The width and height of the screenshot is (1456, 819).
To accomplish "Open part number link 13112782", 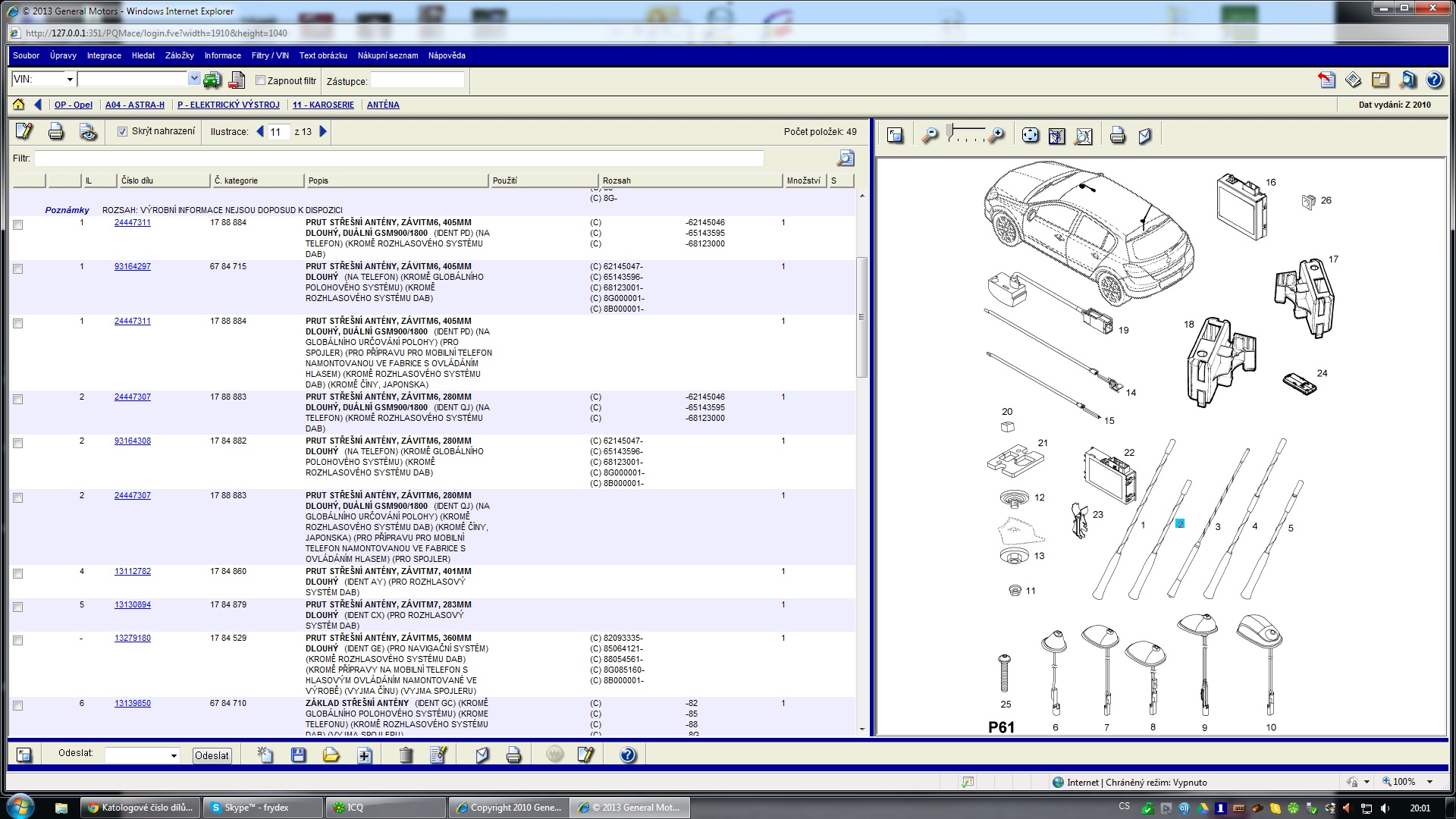I will click(132, 571).
